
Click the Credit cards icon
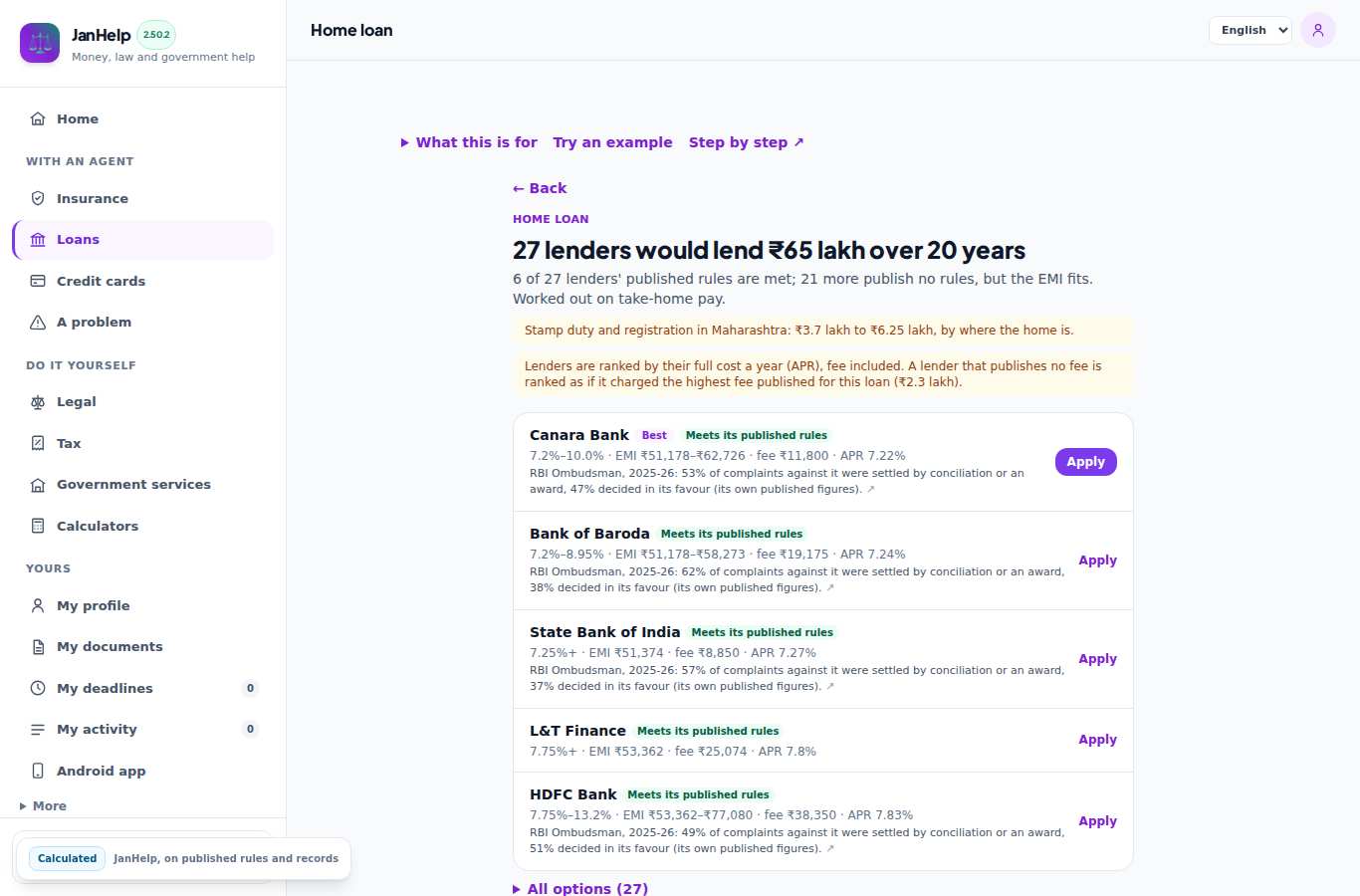click(x=38, y=281)
